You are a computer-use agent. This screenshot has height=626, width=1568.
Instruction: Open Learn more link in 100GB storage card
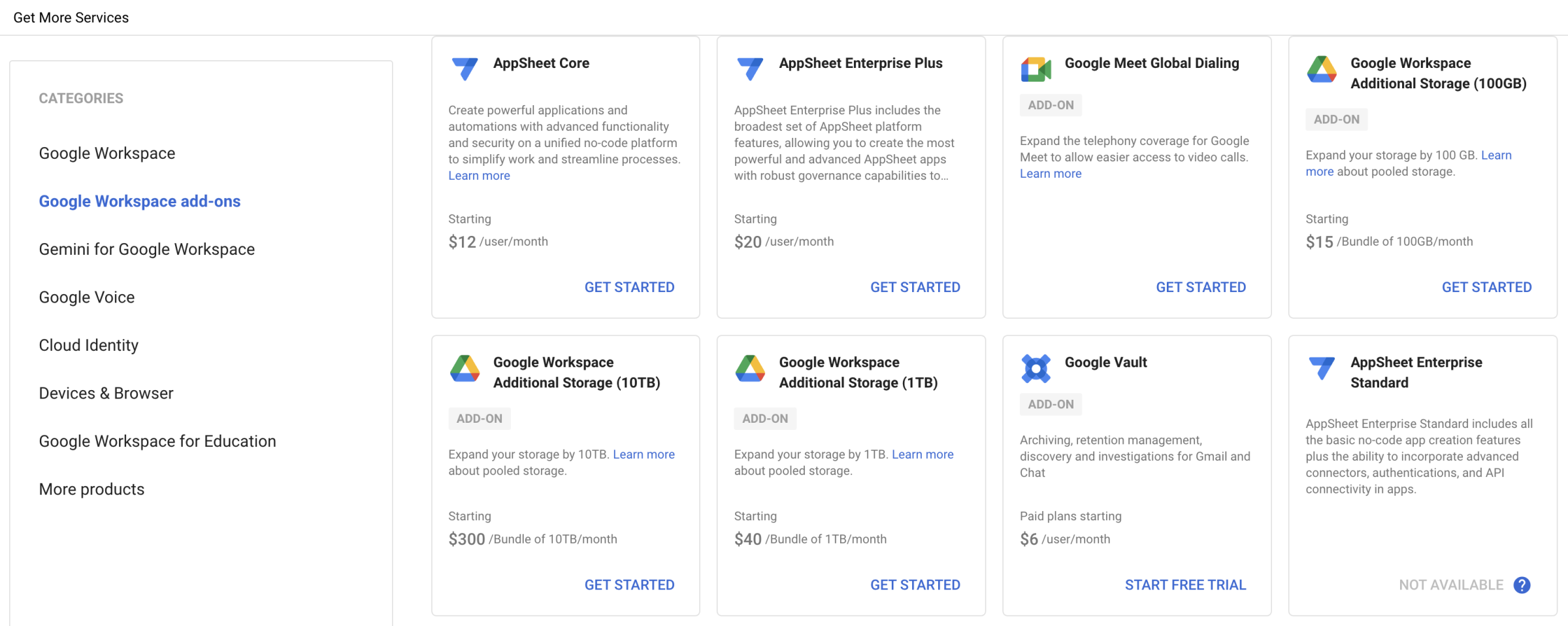pyautogui.click(x=1496, y=156)
